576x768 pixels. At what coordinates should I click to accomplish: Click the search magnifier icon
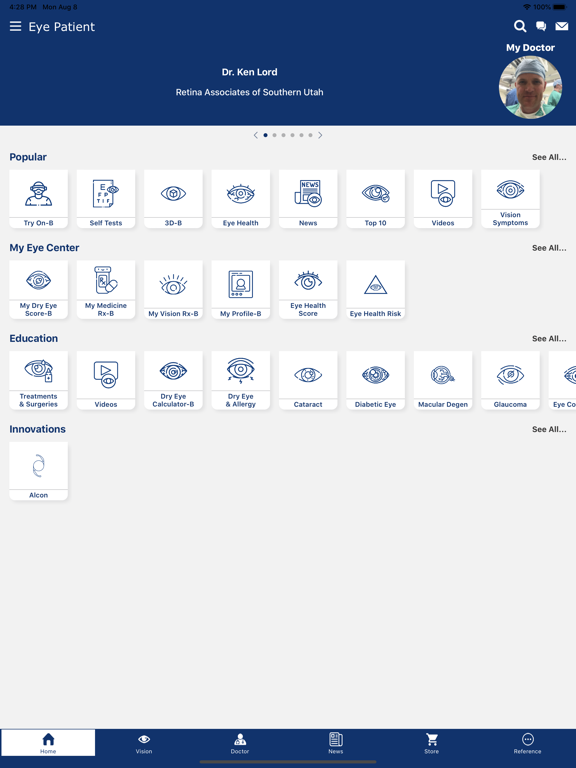[x=520, y=26]
